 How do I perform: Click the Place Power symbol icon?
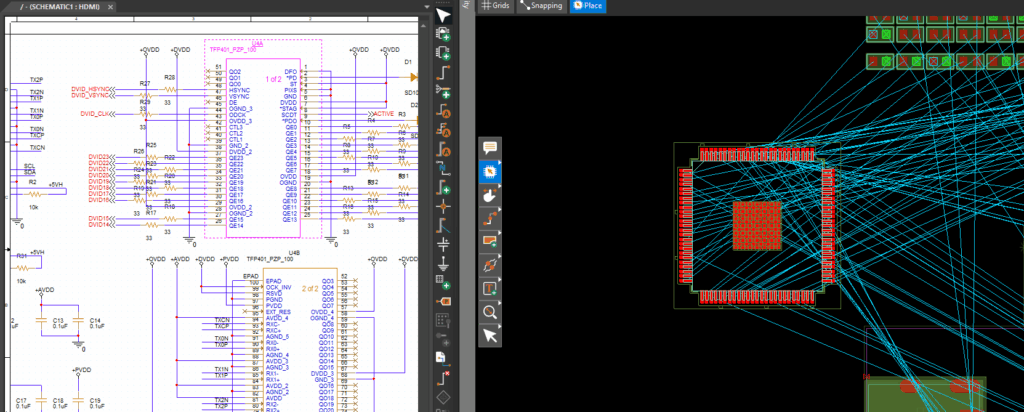point(443,245)
